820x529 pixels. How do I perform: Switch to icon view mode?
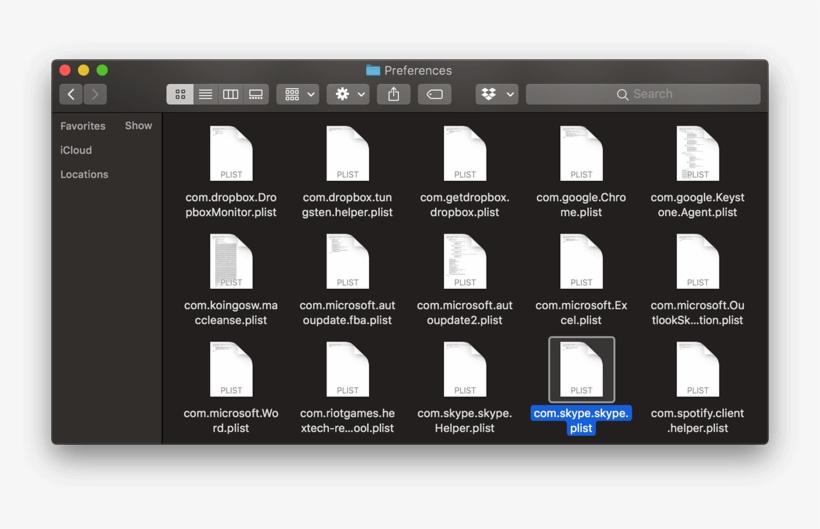(x=180, y=94)
